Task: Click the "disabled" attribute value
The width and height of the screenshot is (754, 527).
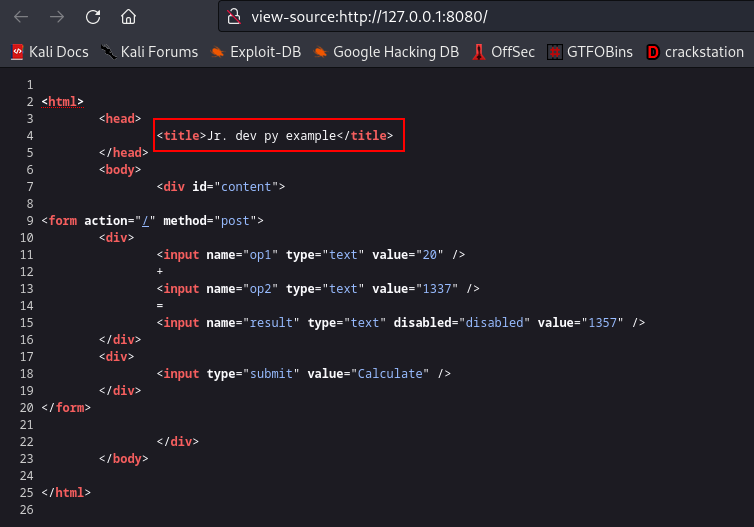Action: tap(494, 323)
